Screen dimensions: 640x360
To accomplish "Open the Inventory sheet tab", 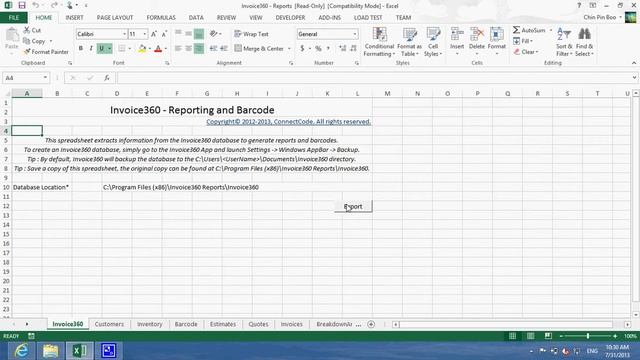I will pos(149,324).
